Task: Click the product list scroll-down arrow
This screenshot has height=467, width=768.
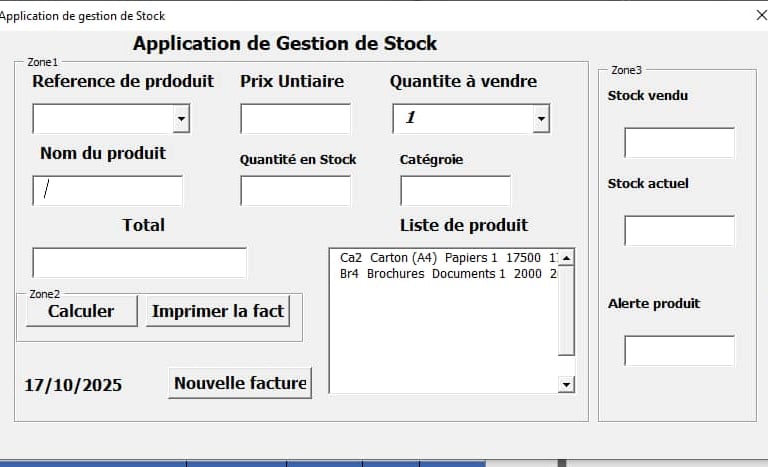Action: point(567,384)
